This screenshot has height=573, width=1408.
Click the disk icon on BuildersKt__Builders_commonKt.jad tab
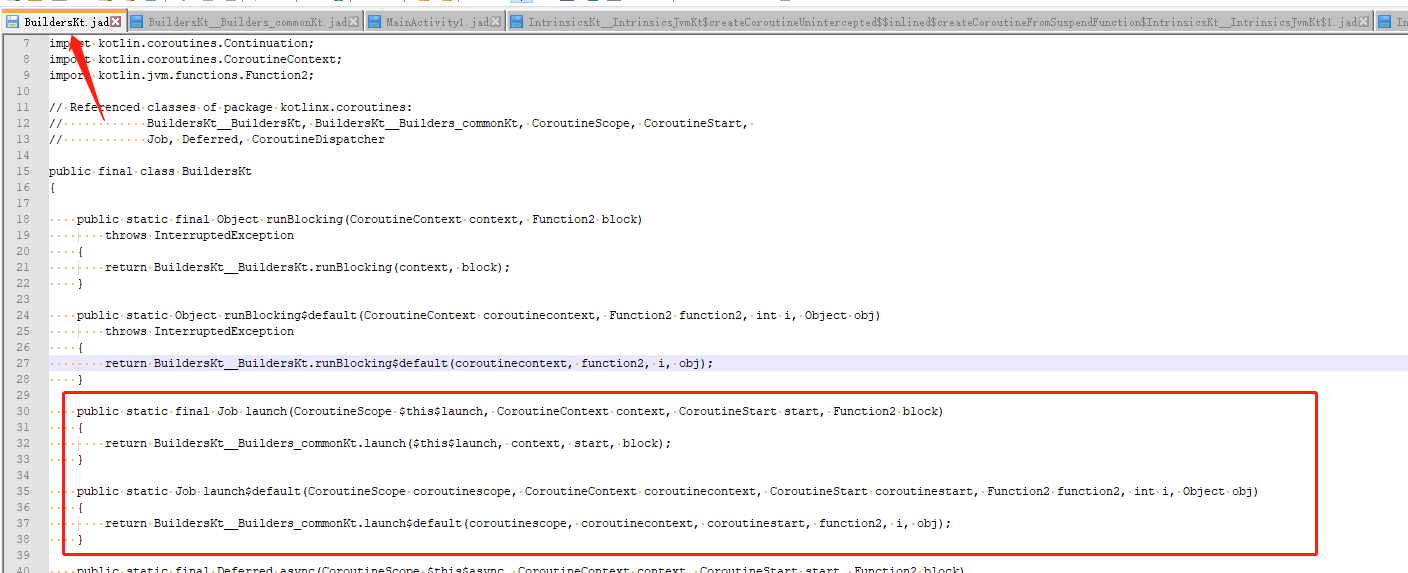(137, 21)
